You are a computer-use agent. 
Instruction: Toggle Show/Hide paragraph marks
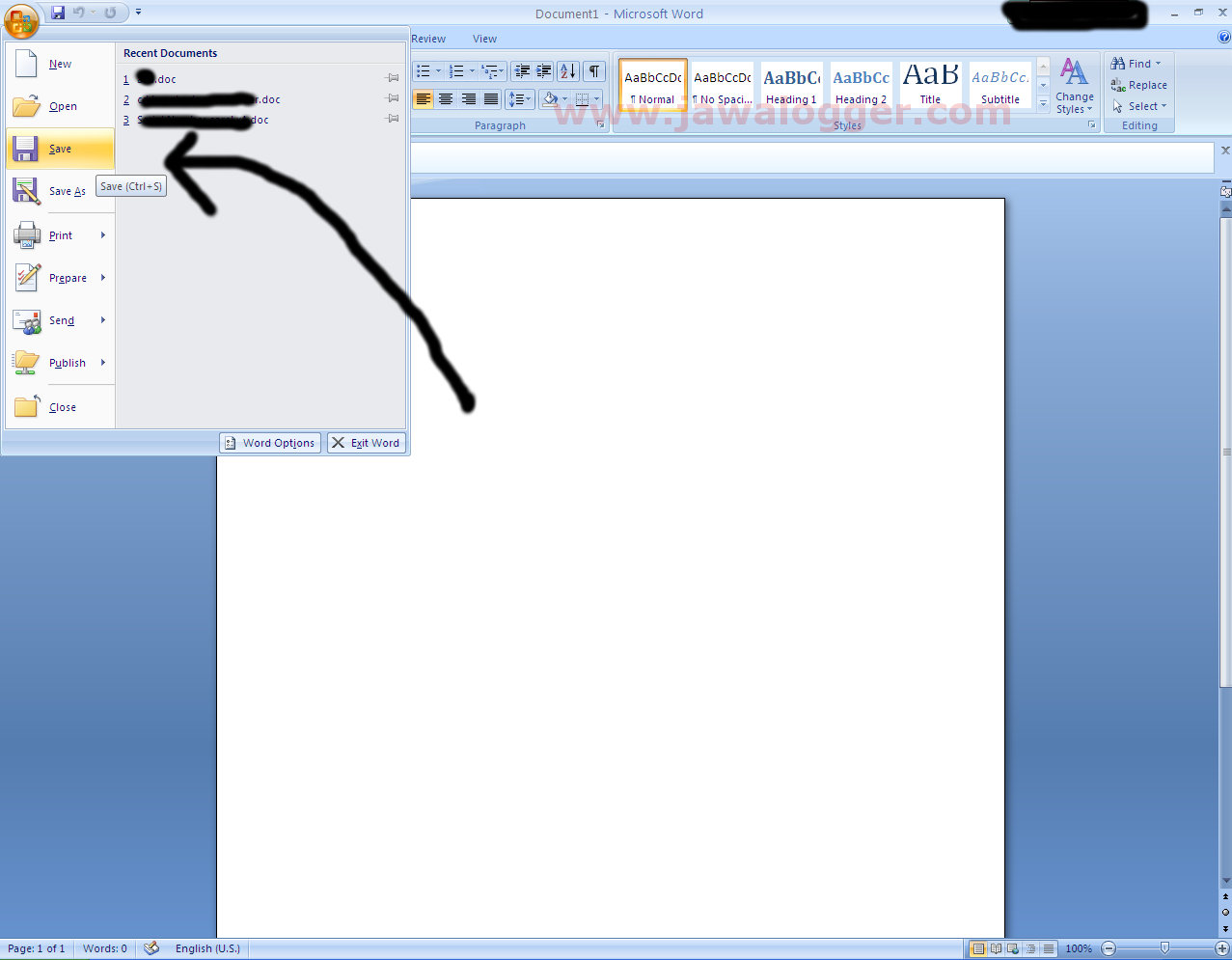594,71
